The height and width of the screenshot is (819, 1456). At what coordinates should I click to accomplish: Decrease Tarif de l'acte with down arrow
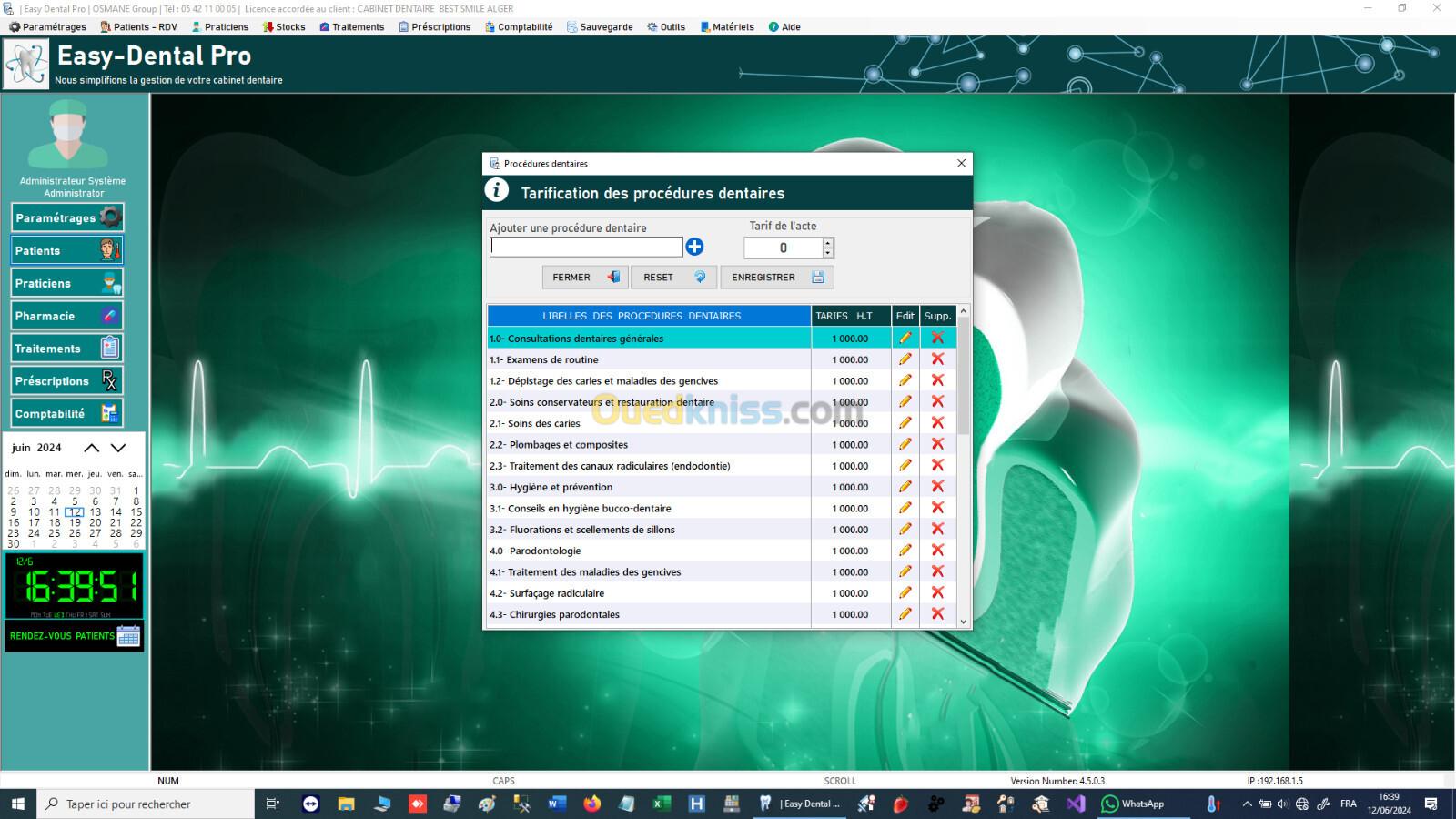(827, 253)
